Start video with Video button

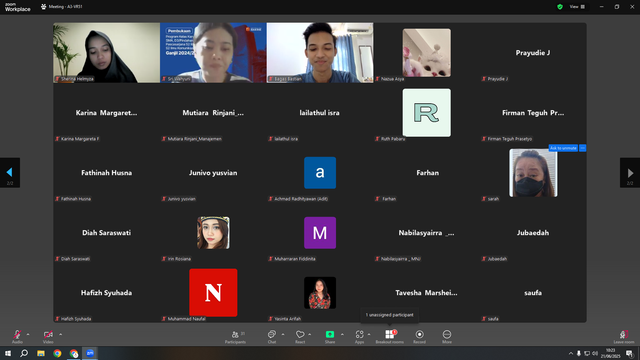click(x=48, y=336)
